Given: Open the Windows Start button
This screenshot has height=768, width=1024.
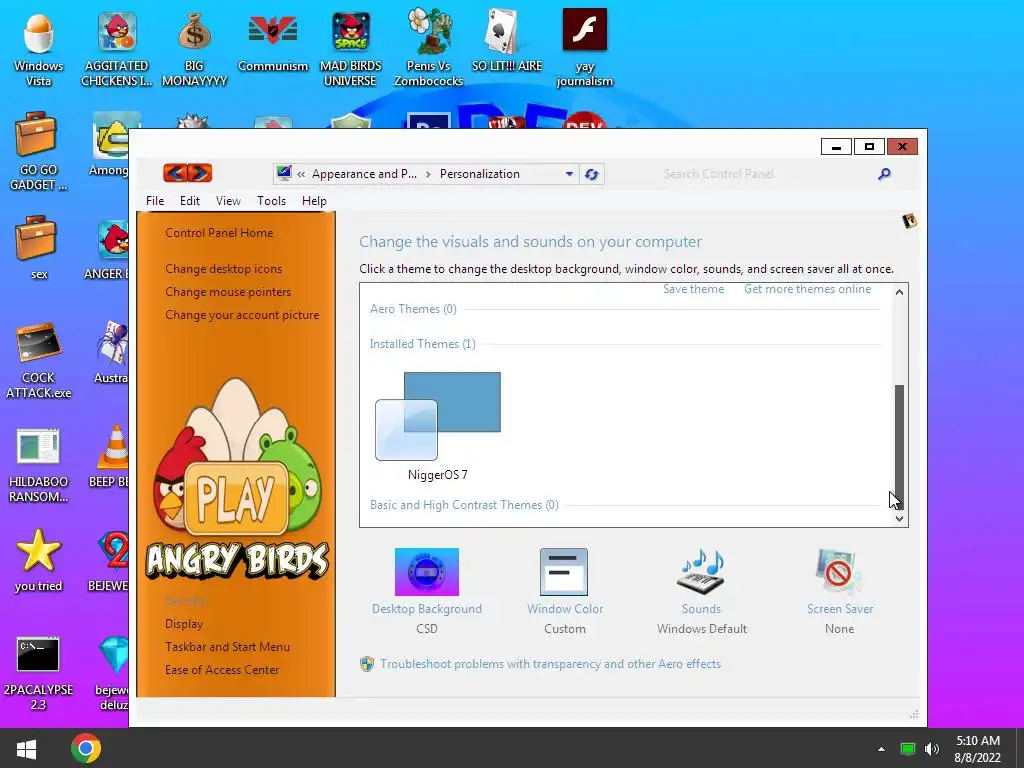Looking at the screenshot, I should [x=26, y=748].
